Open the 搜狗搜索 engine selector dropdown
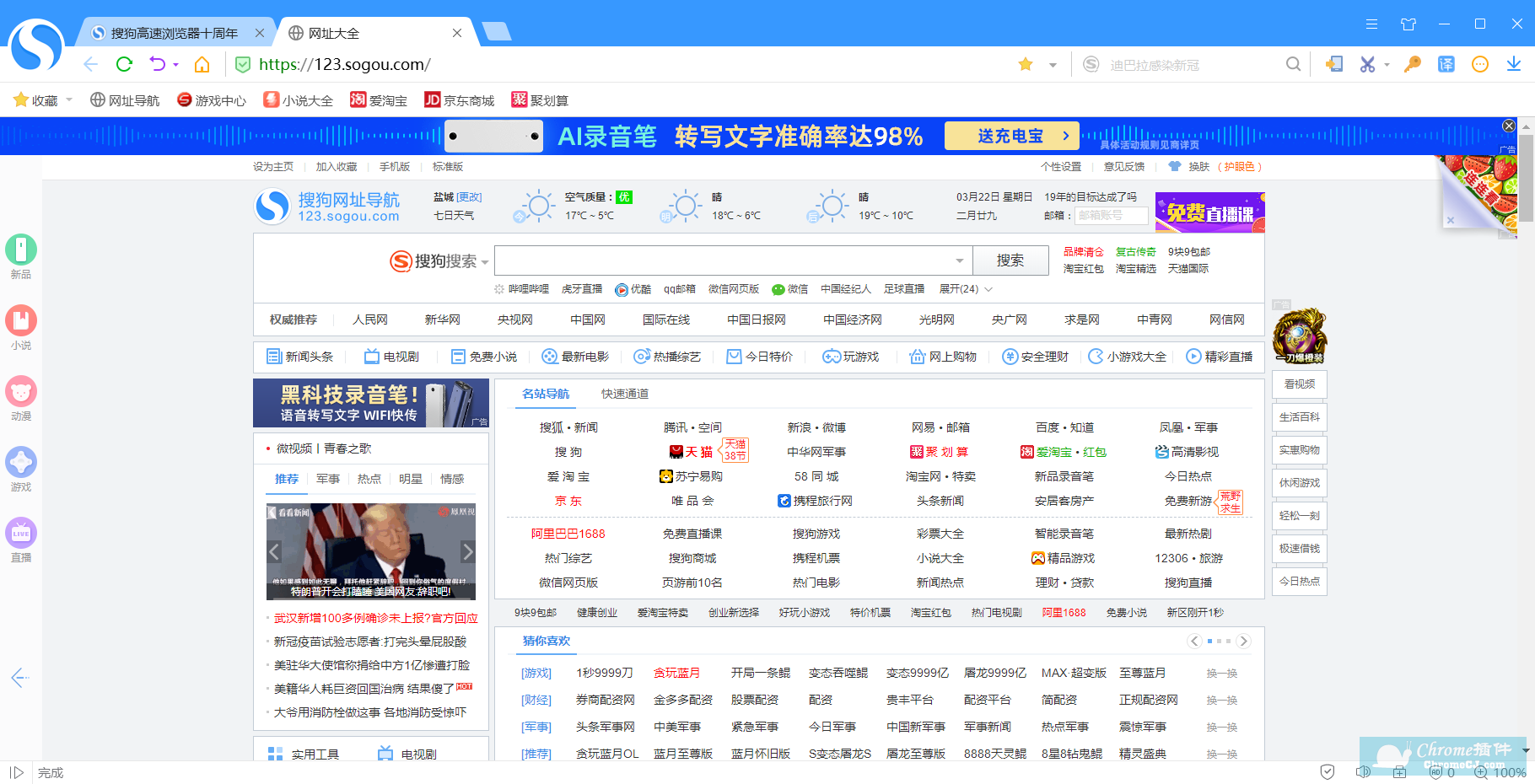The height and width of the screenshot is (784, 1535). [485, 262]
